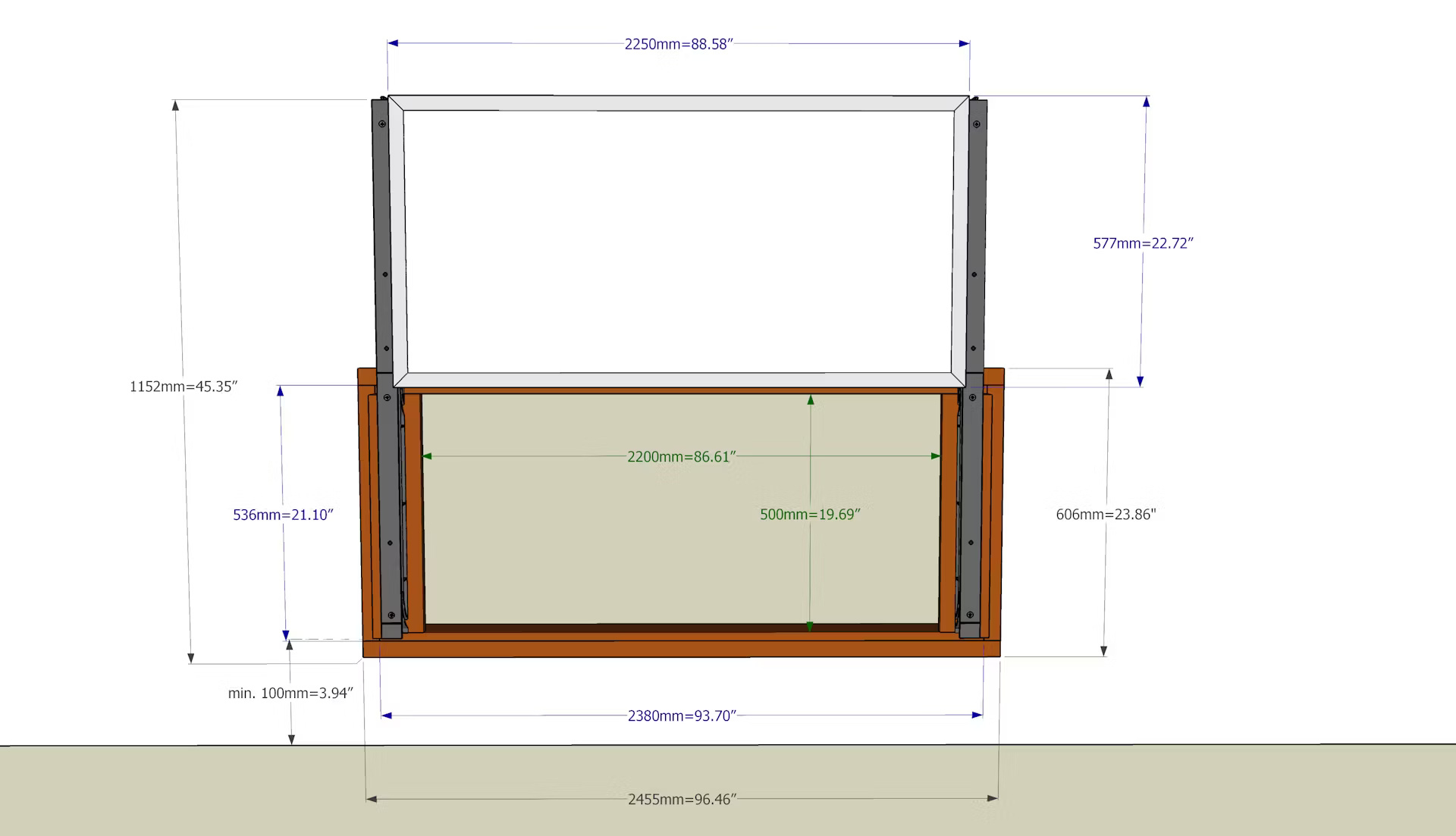Select the 536mm=21.10" dimension label

[x=283, y=515]
